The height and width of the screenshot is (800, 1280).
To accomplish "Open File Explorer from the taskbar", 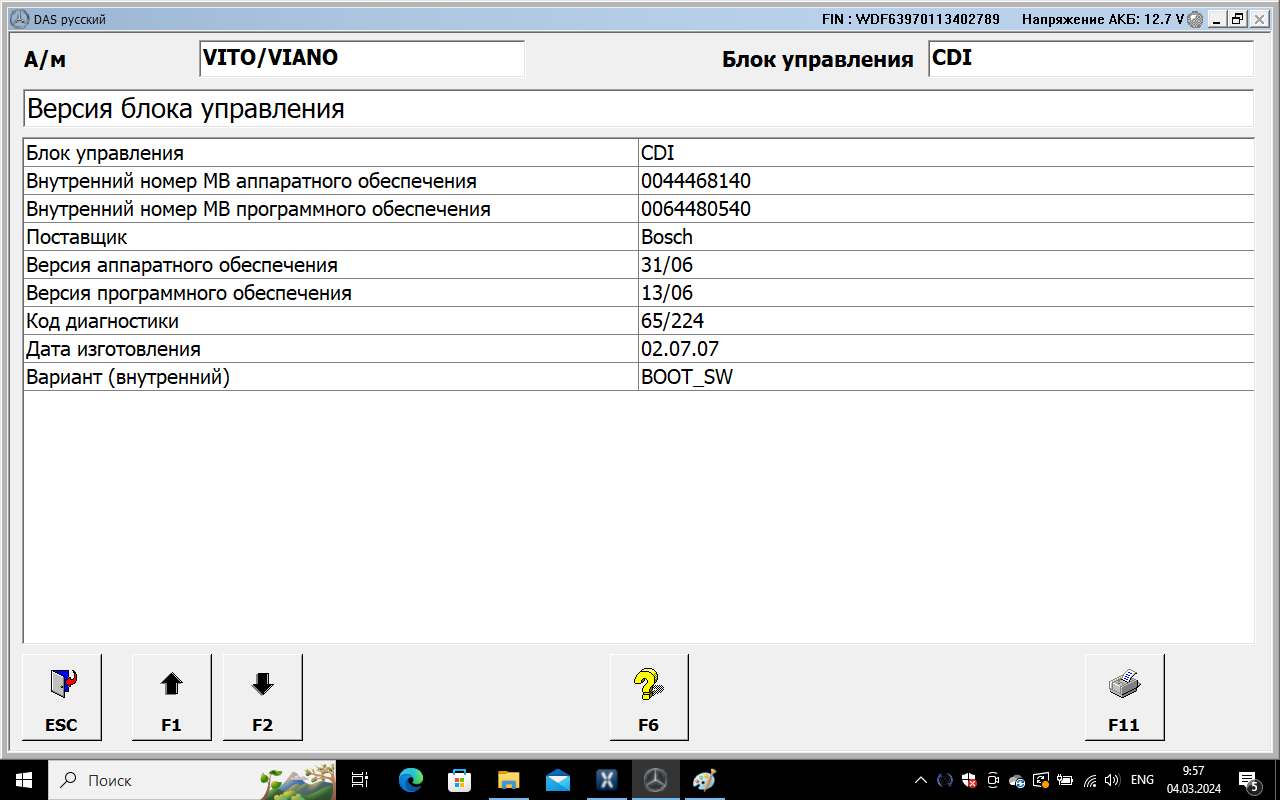I will click(x=508, y=780).
